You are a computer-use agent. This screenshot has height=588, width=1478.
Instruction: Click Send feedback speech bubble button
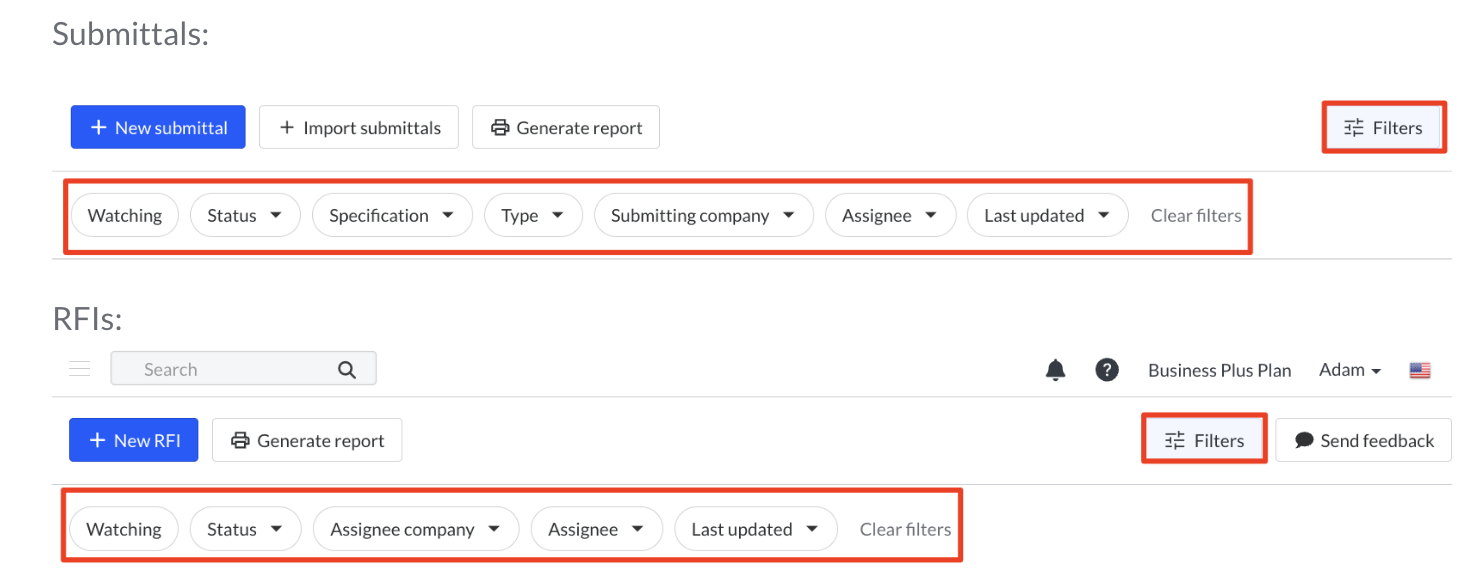pos(1363,440)
